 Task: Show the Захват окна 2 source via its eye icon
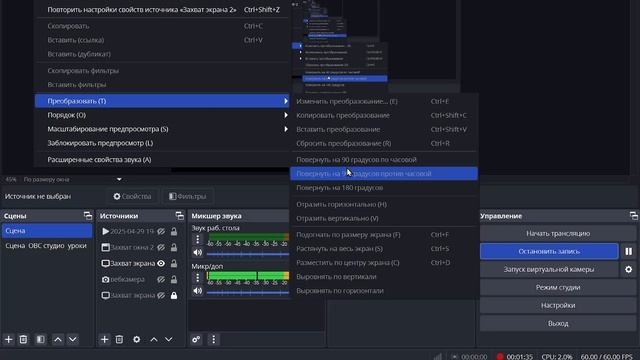point(161,247)
